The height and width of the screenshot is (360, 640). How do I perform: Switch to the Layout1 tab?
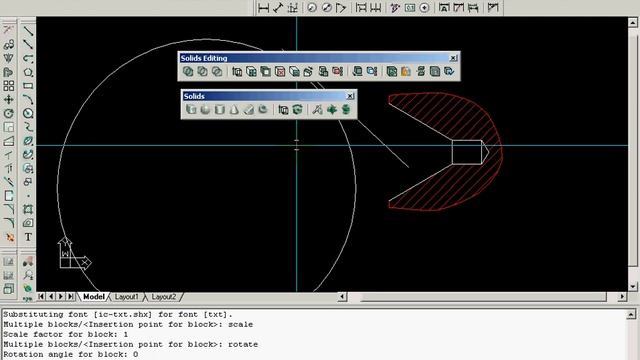point(127,297)
